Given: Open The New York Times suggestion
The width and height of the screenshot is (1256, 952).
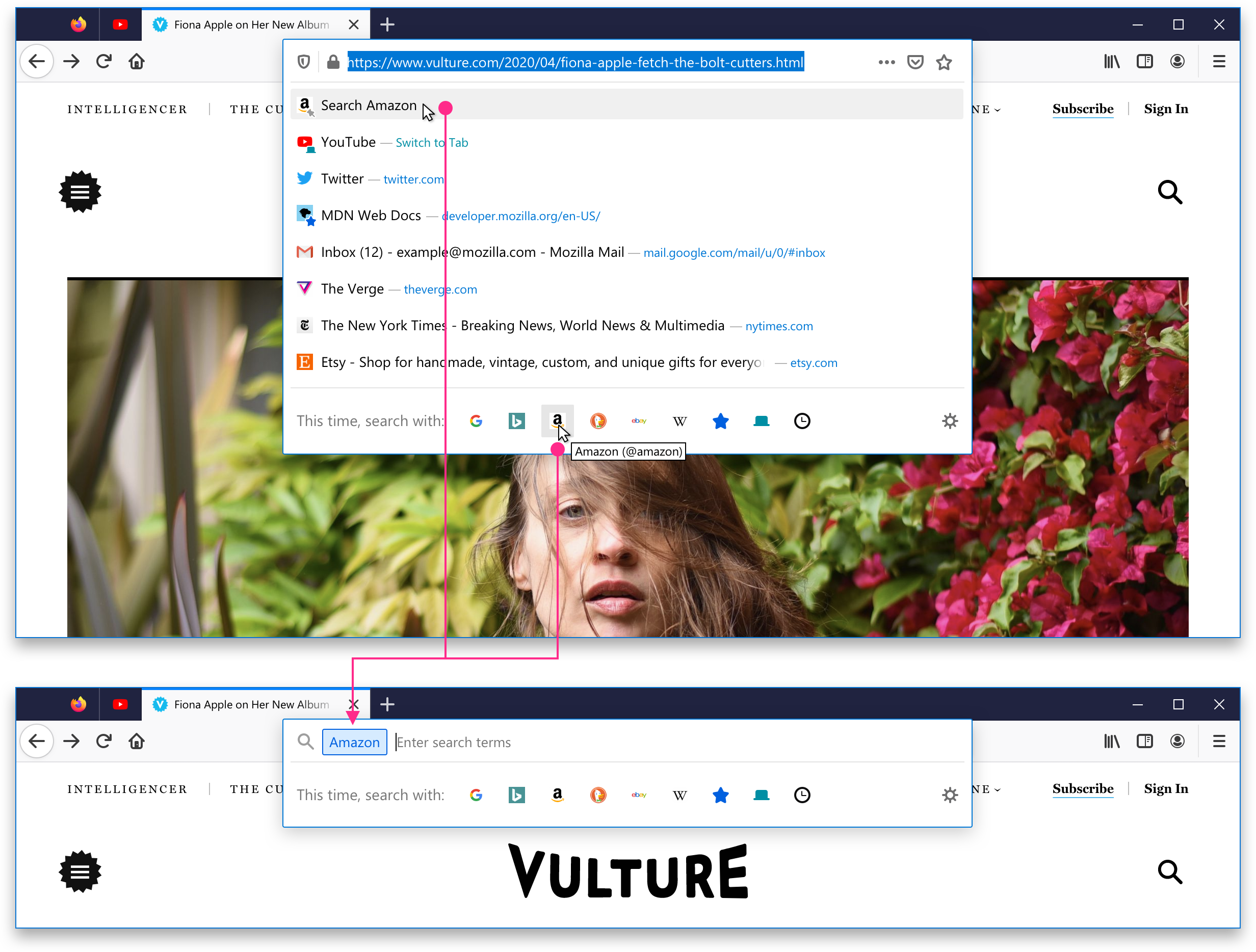Looking at the screenshot, I should coord(627,326).
